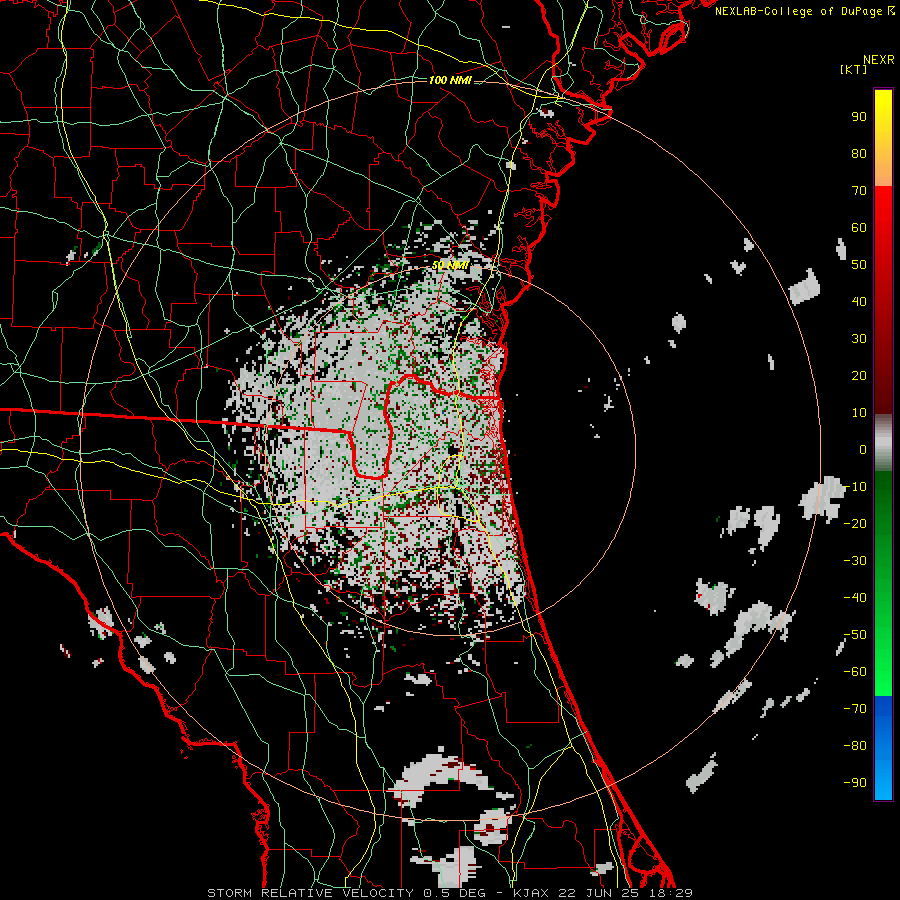Click the positive 10 scale value
The width and height of the screenshot is (900, 900).
(859, 413)
